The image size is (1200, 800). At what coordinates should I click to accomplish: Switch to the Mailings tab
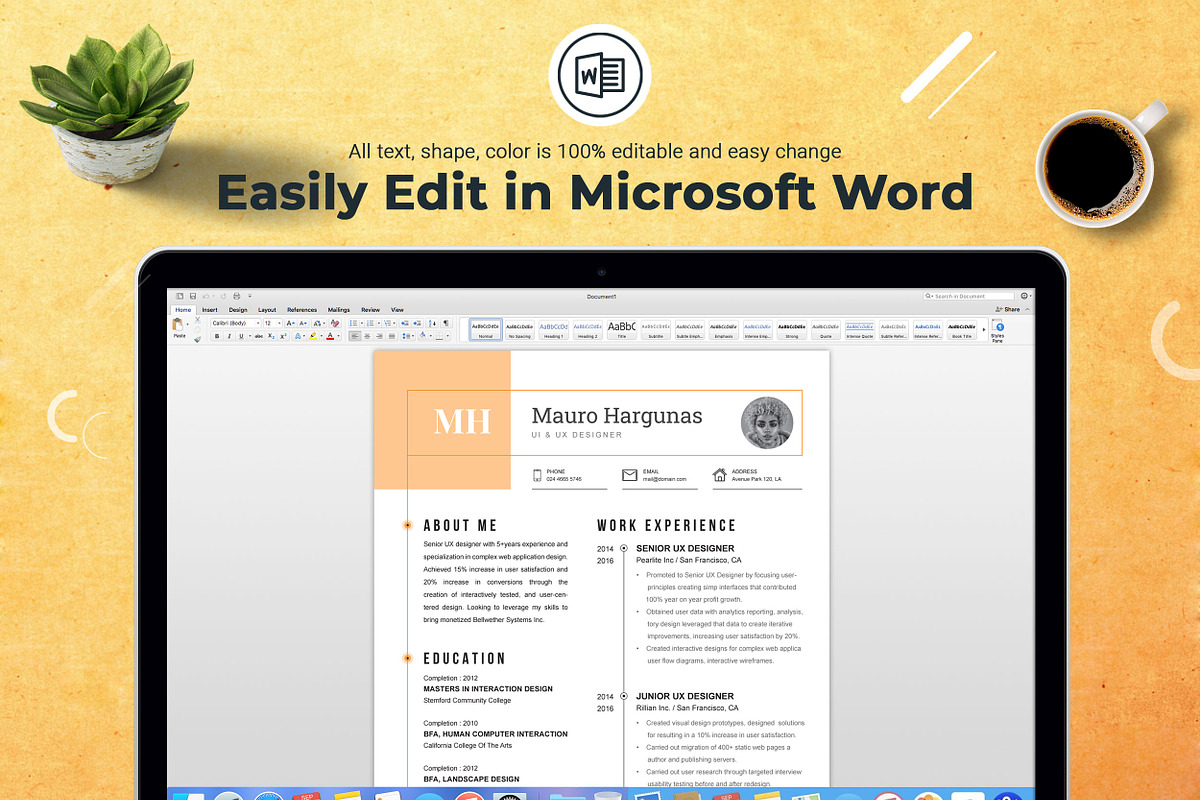coord(339,310)
